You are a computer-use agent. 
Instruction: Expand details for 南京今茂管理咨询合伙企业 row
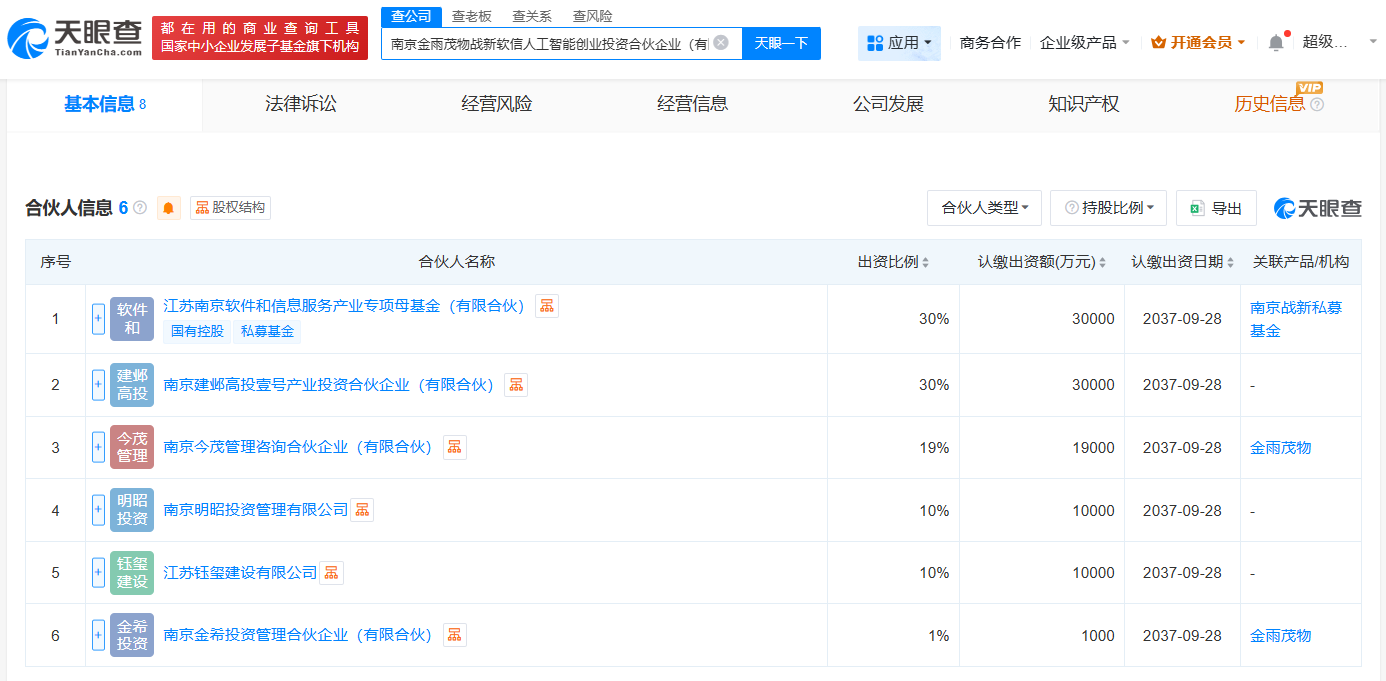coord(97,447)
